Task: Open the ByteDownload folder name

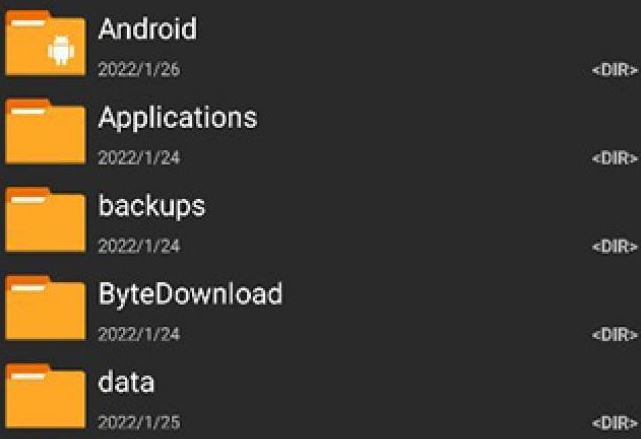Action: [x=190, y=293]
